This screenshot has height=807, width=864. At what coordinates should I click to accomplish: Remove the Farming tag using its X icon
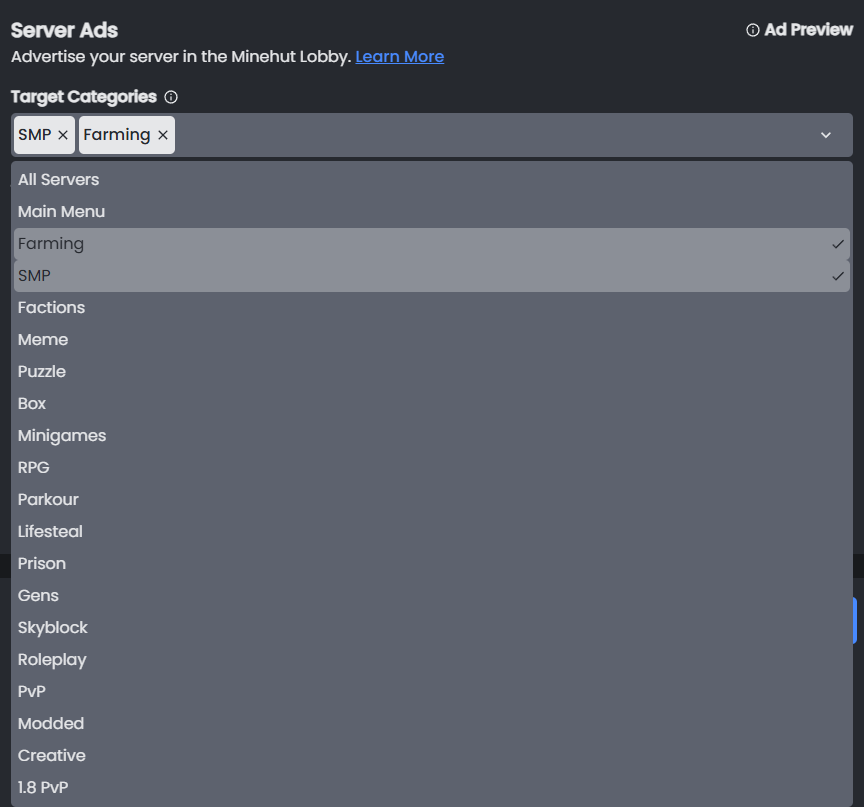click(162, 134)
